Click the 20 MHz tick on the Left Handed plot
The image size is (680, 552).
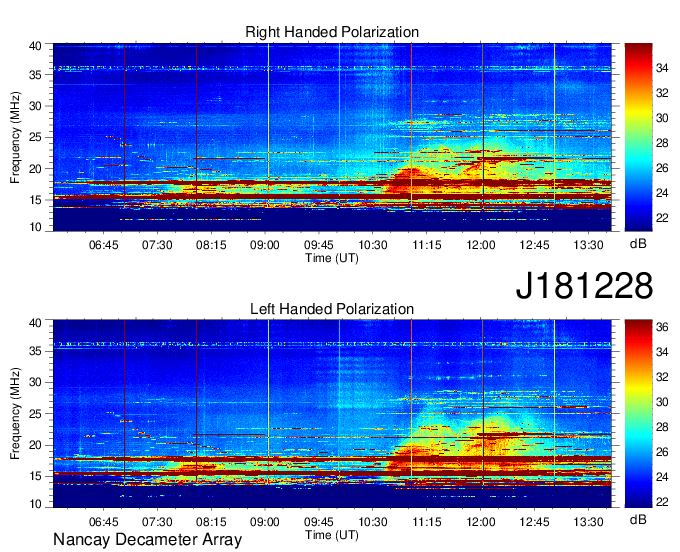[x=36, y=445]
